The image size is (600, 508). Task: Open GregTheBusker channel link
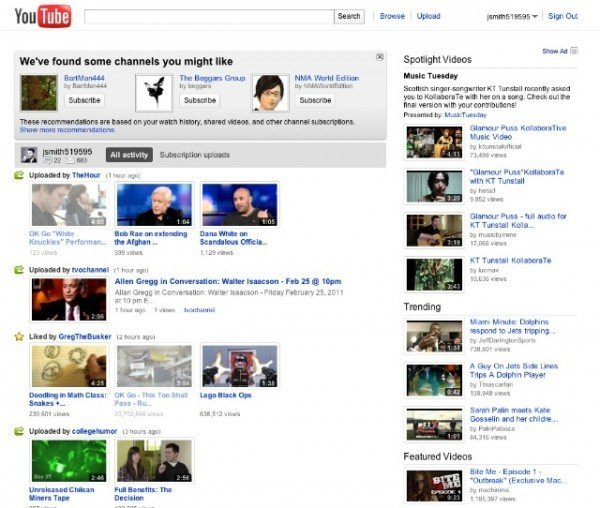85,337
